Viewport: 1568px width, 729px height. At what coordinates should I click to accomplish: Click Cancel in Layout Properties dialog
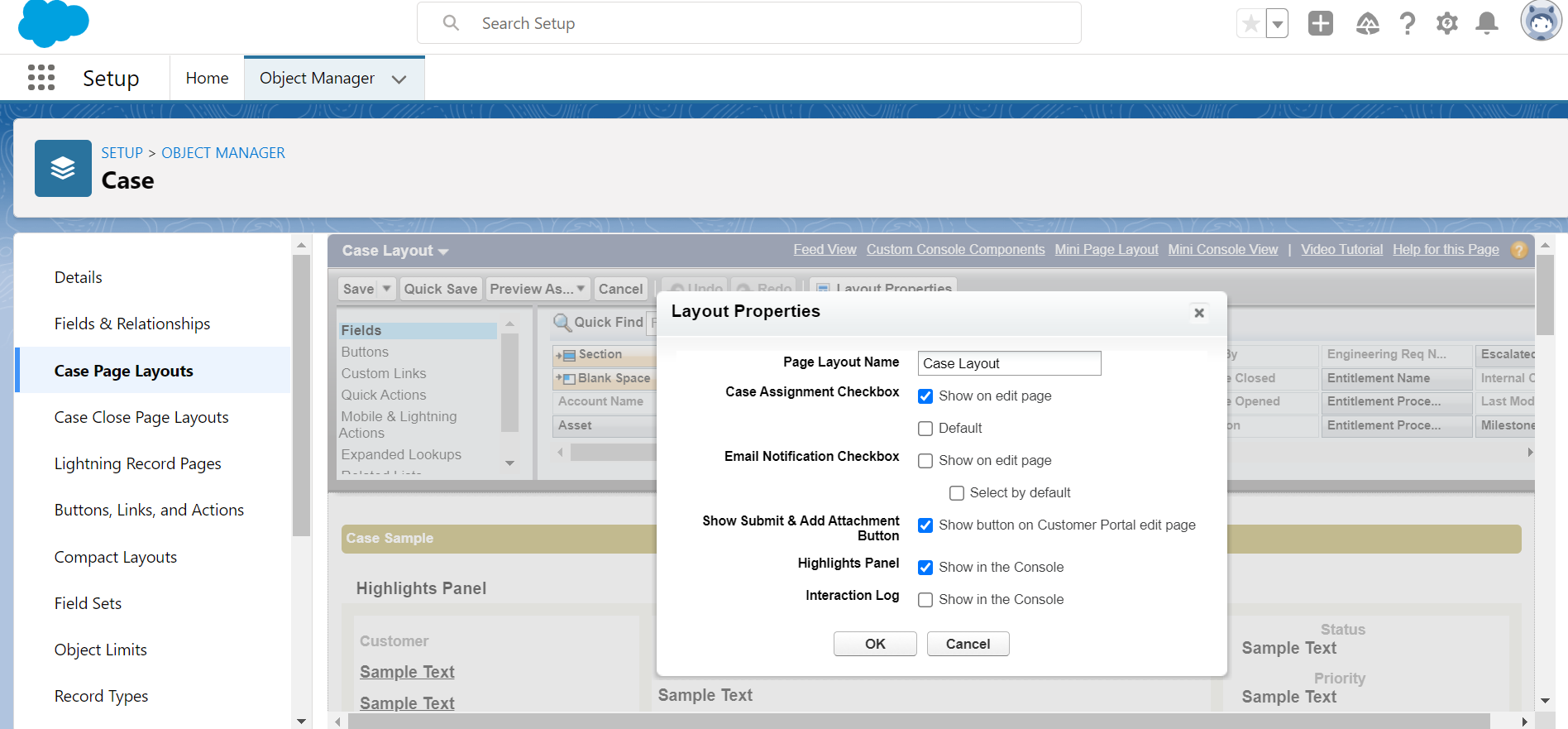(968, 644)
